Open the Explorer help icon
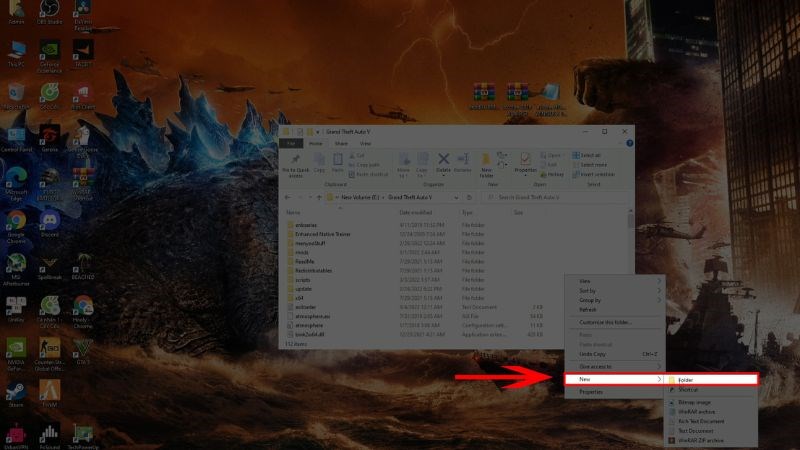800x450 pixels. coord(630,143)
